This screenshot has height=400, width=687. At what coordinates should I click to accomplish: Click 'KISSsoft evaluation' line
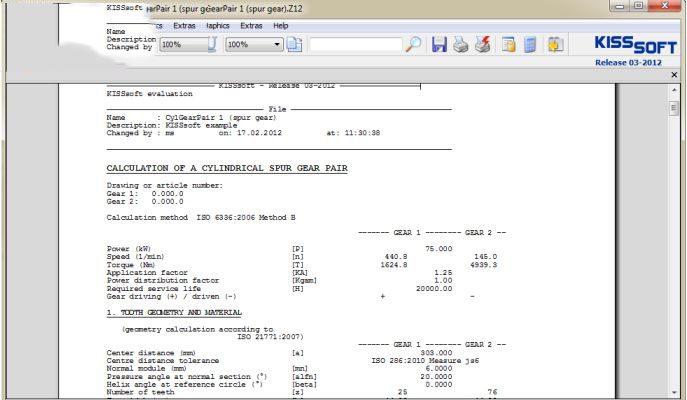click(149, 94)
